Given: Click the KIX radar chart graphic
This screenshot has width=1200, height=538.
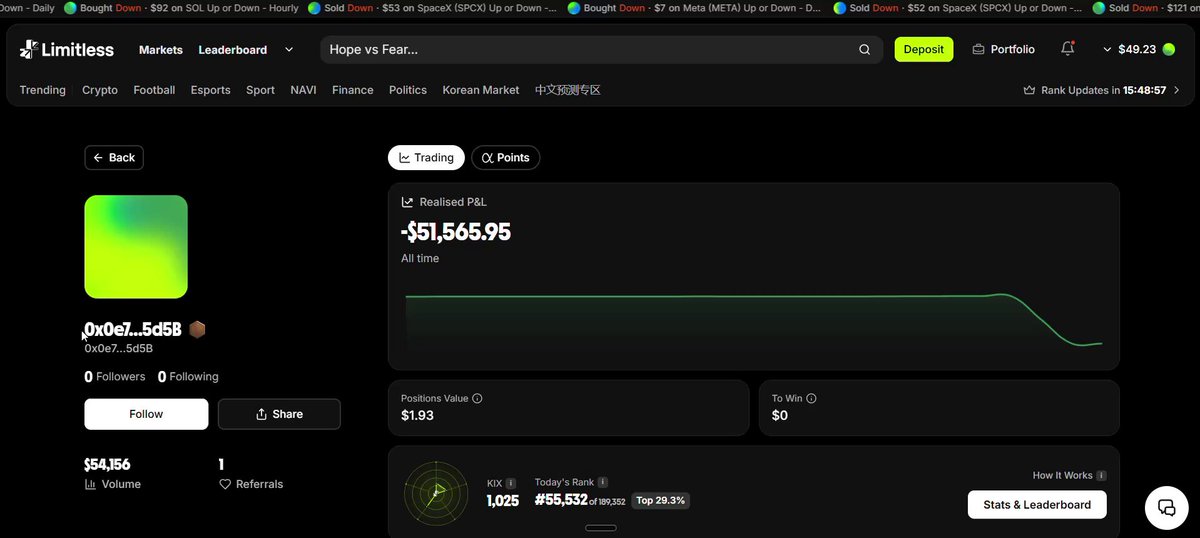Looking at the screenshot, I should click(x=436, y=492).
